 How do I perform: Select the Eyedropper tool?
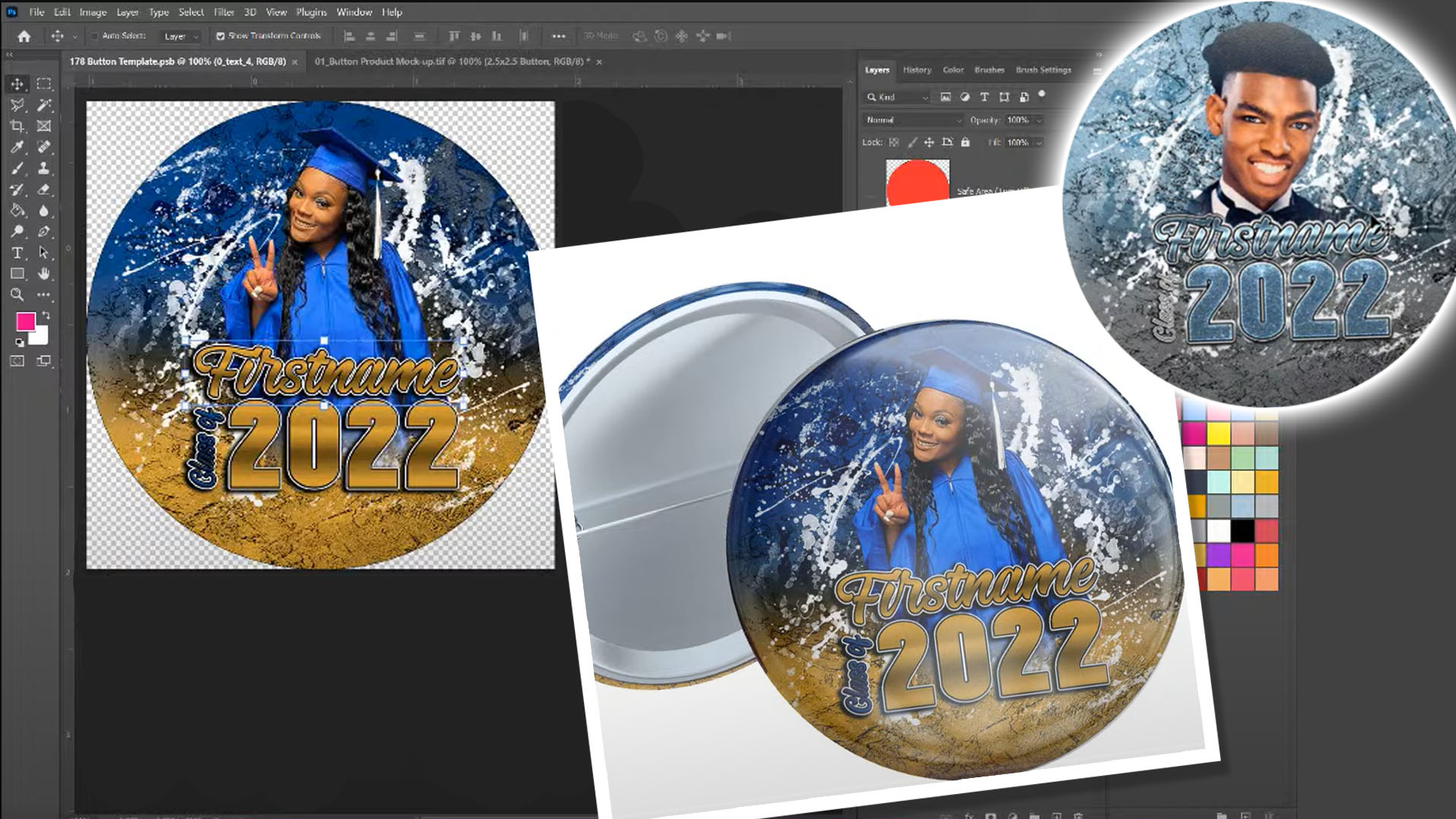[17, 146]
